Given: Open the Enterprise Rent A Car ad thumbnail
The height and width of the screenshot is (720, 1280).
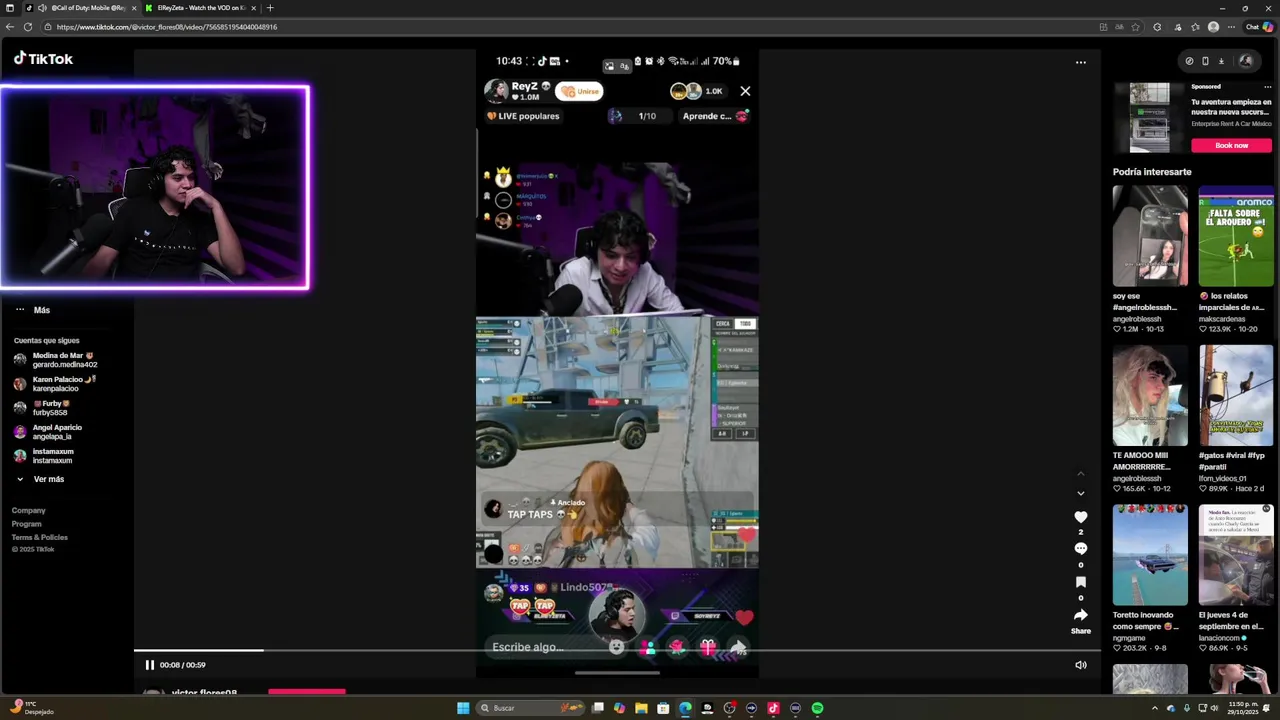Looking at the screenshot, I should (1149, 119).
